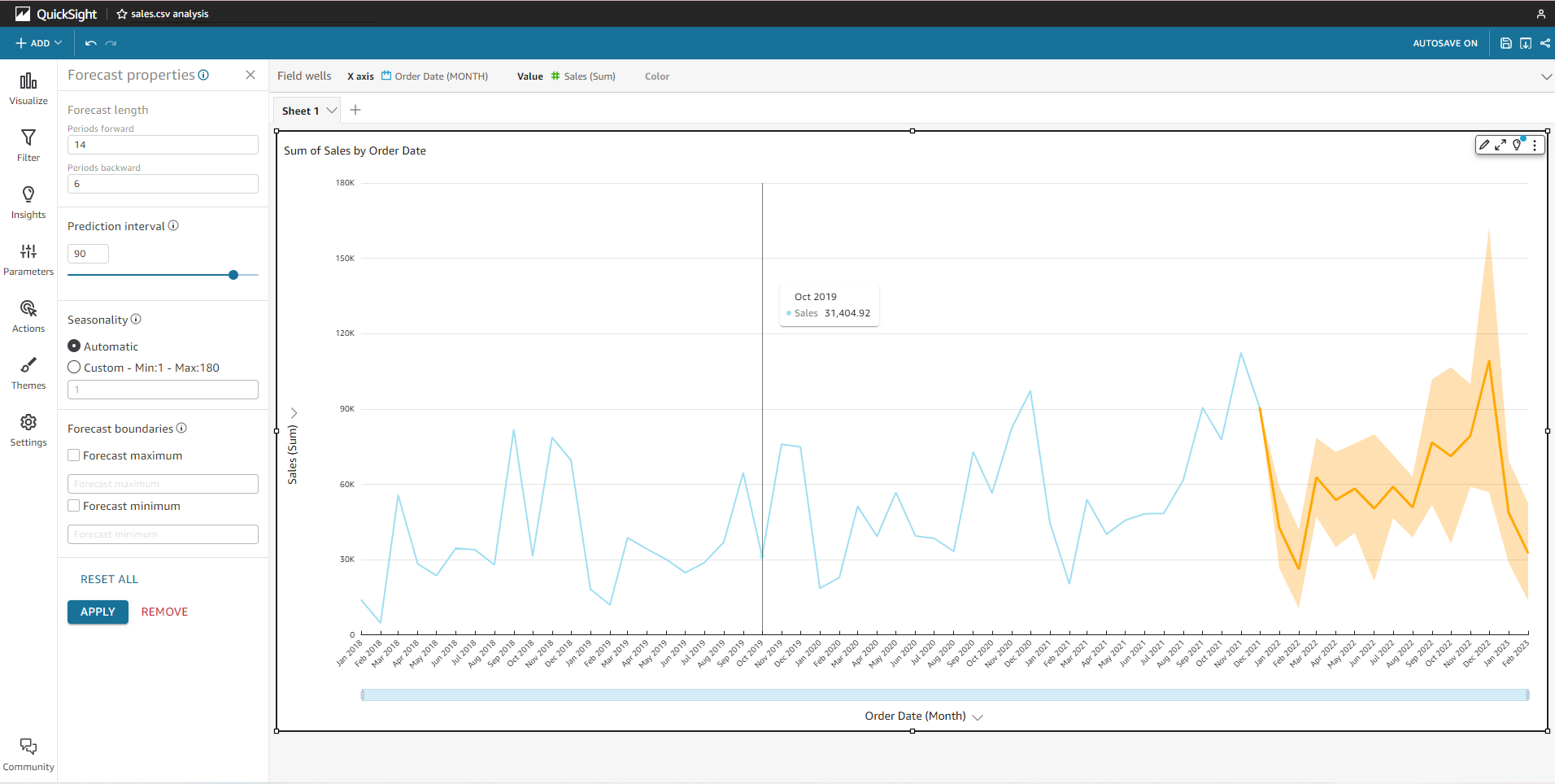Screen dimensions: 1555x784
Task: Open the Order Date (MONTH) field well
Action: [434, 76]
